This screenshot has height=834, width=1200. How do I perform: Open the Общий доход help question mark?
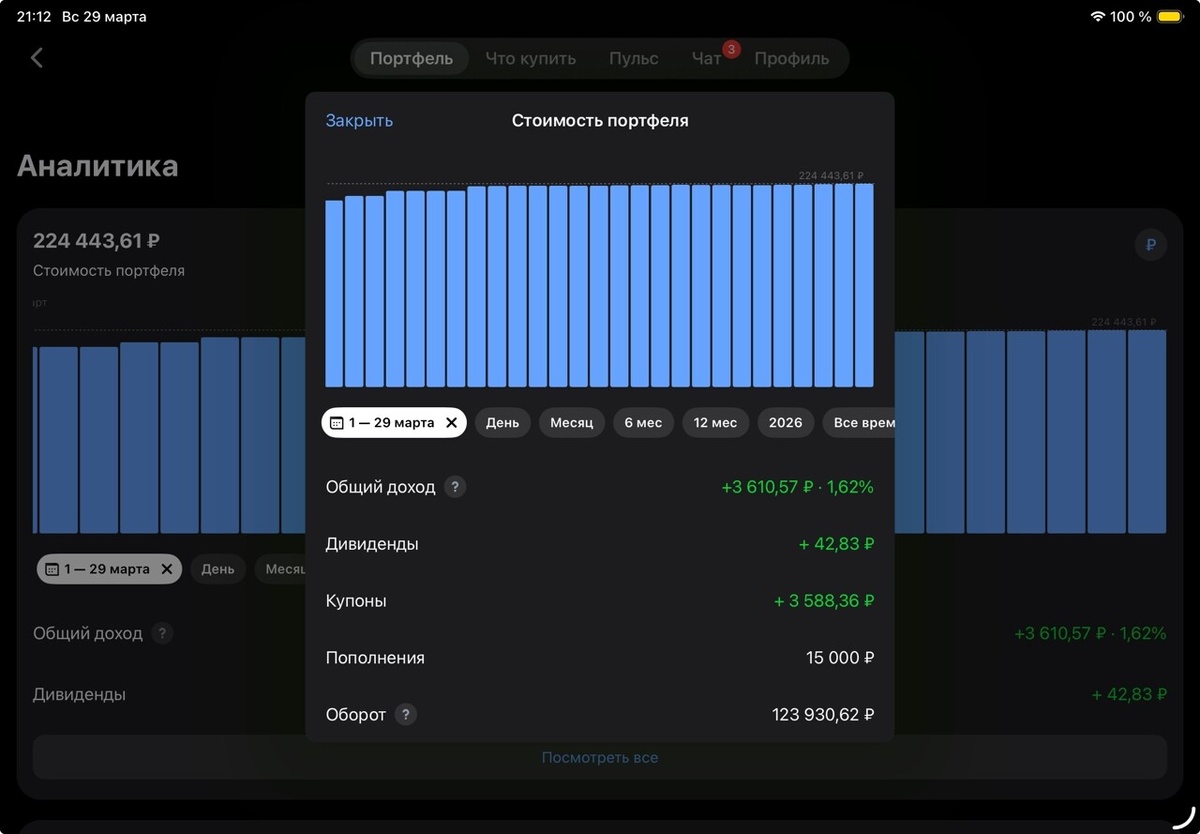456,487
